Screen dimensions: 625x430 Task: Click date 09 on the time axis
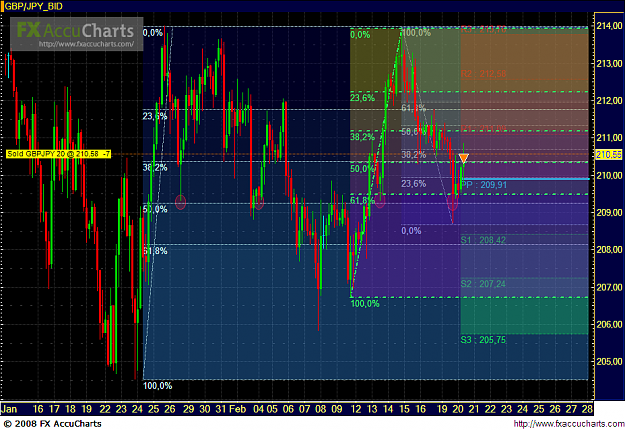click(337, 409)
